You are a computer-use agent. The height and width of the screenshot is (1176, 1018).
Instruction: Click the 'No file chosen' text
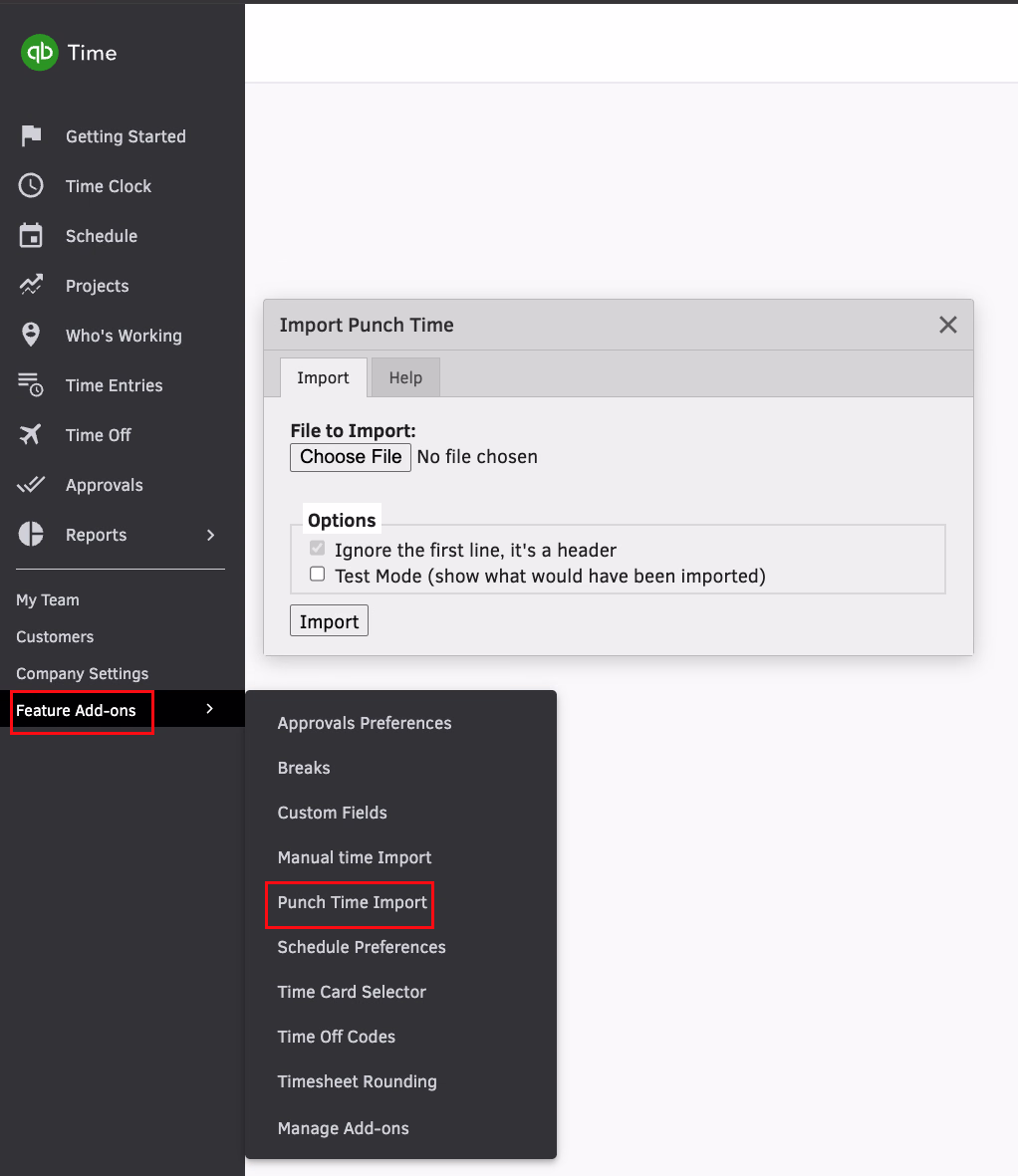pyautogui.click(x=477, y=457)
